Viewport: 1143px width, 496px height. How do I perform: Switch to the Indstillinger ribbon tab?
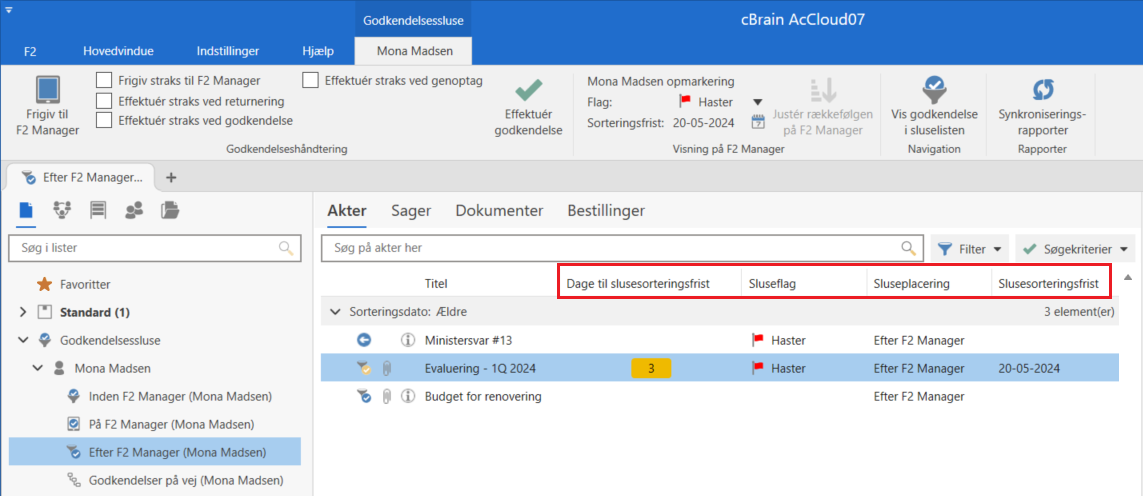(x=228, y=50)
